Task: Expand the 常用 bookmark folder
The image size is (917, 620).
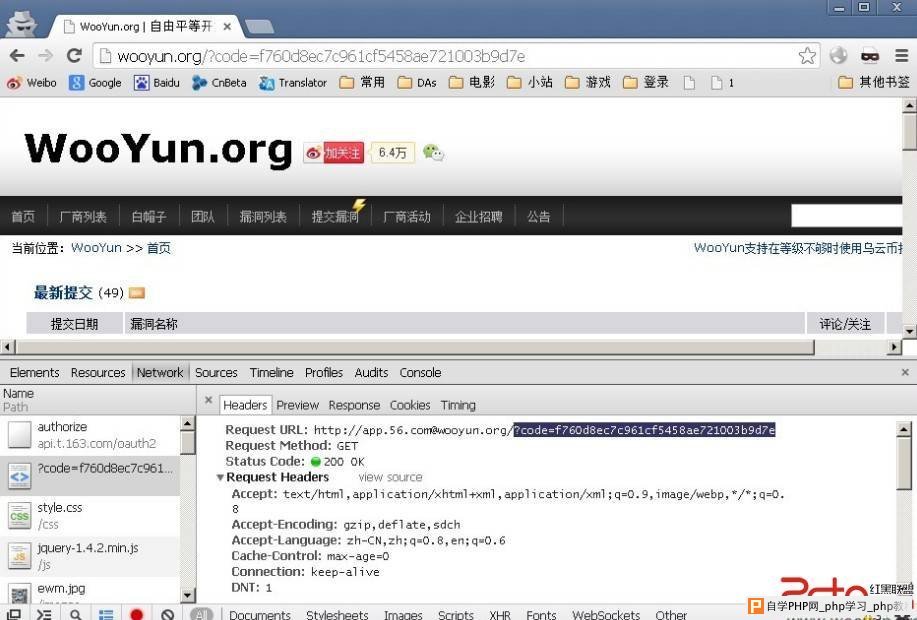Action: (x=362, y=82)
